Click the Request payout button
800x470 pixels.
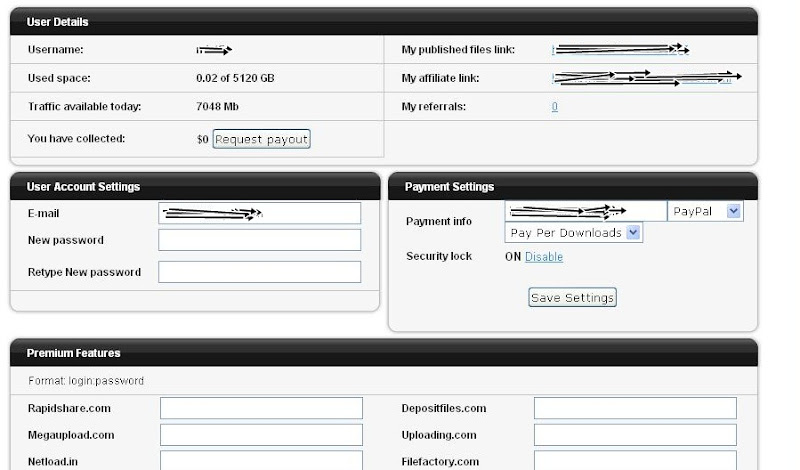(x=262, y=139)
